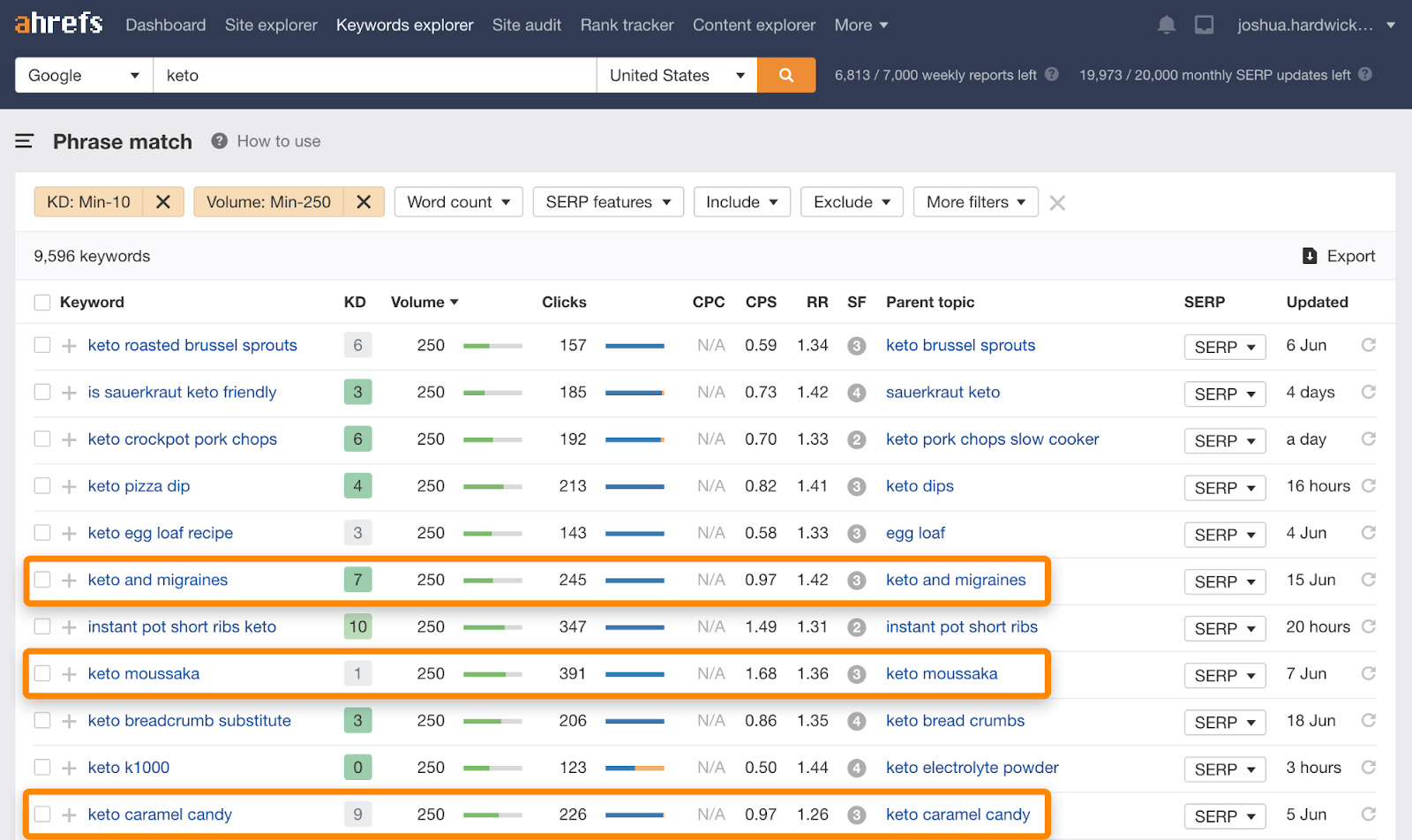Tick the select-all Keyword header checkbox
The width and height of the screenshot is (1412, 840).
pos(42,303)
